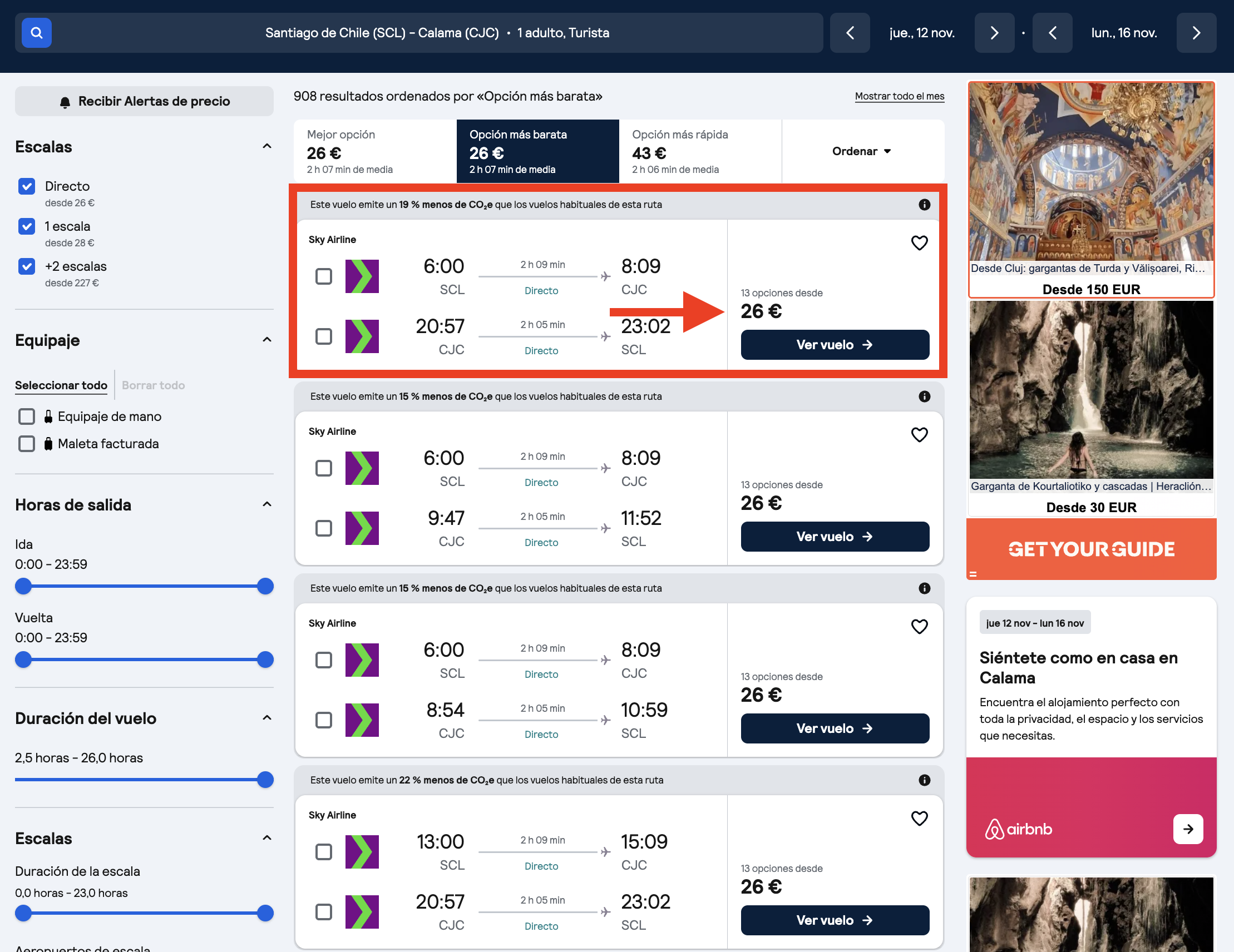Screen dimensions: 1234x952
Task: Select the 9:47 CJC return leg checkbox
Action: click(x=324, y=528)
